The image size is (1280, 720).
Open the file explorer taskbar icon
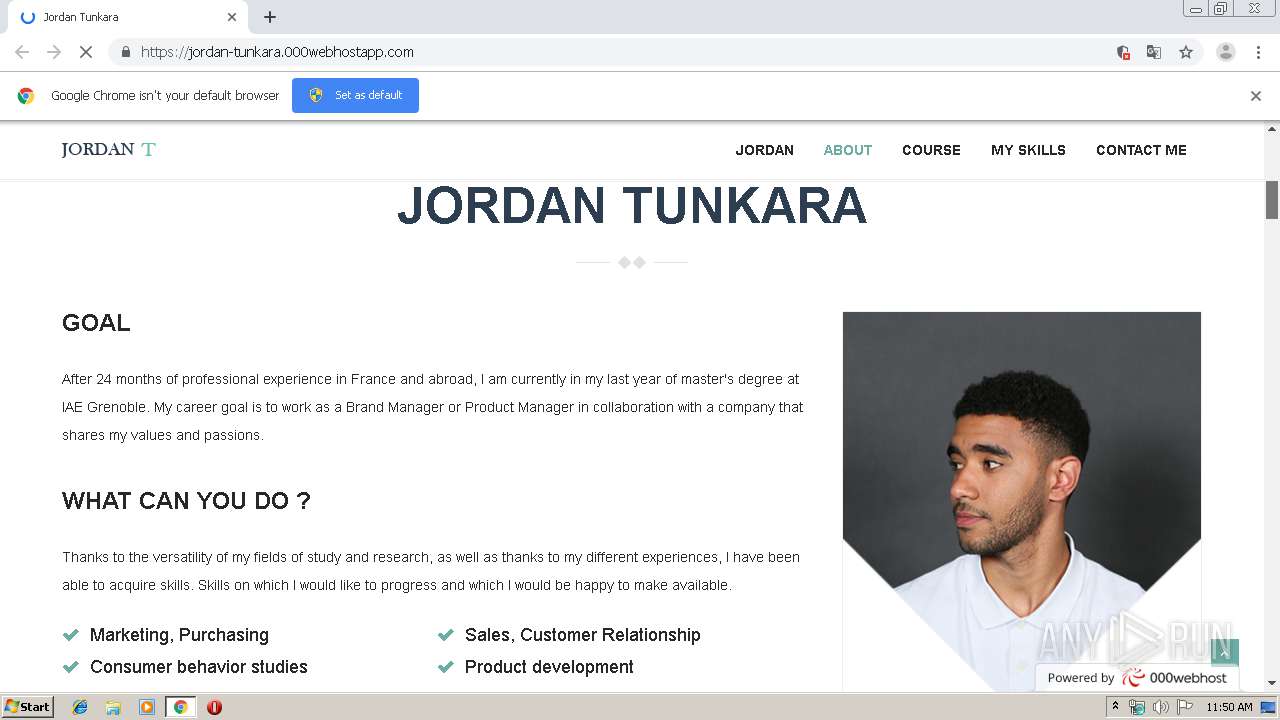point(114,707)
